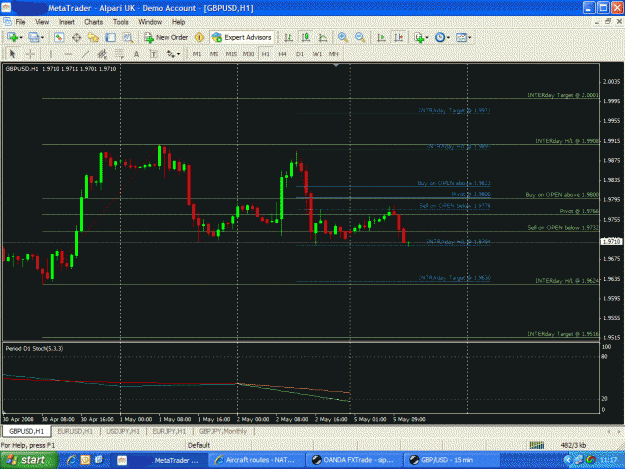Expand the New Chart dropdown arrow
This screenshot has width=625, height=469.
pyautogui.click(x=21, y=38)
